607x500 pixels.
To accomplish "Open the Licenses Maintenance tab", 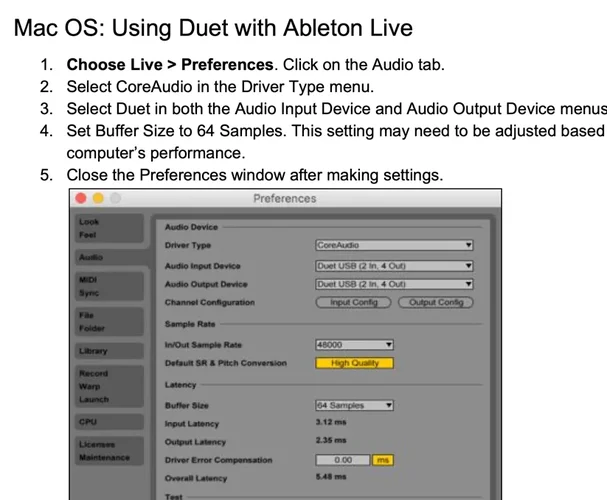I will point(109,451).
